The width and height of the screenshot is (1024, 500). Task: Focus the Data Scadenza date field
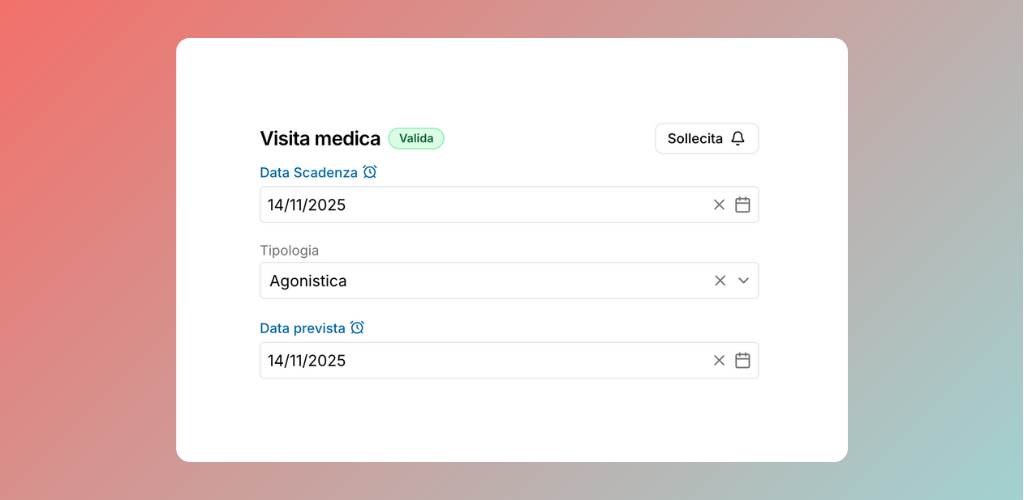[480, 205]
